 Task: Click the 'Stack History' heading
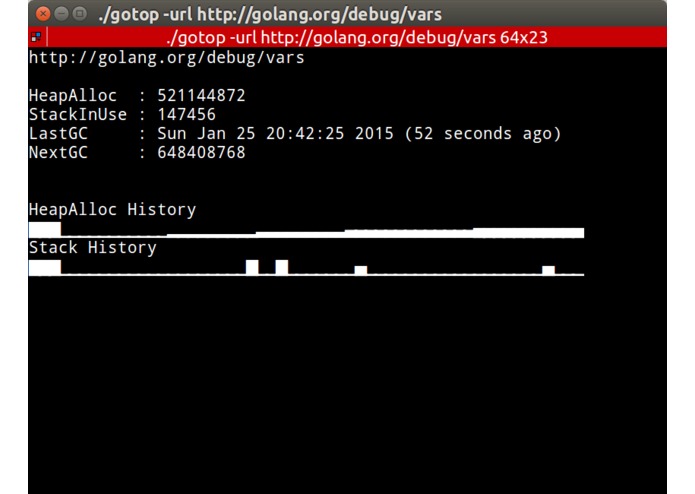point(93,247)
